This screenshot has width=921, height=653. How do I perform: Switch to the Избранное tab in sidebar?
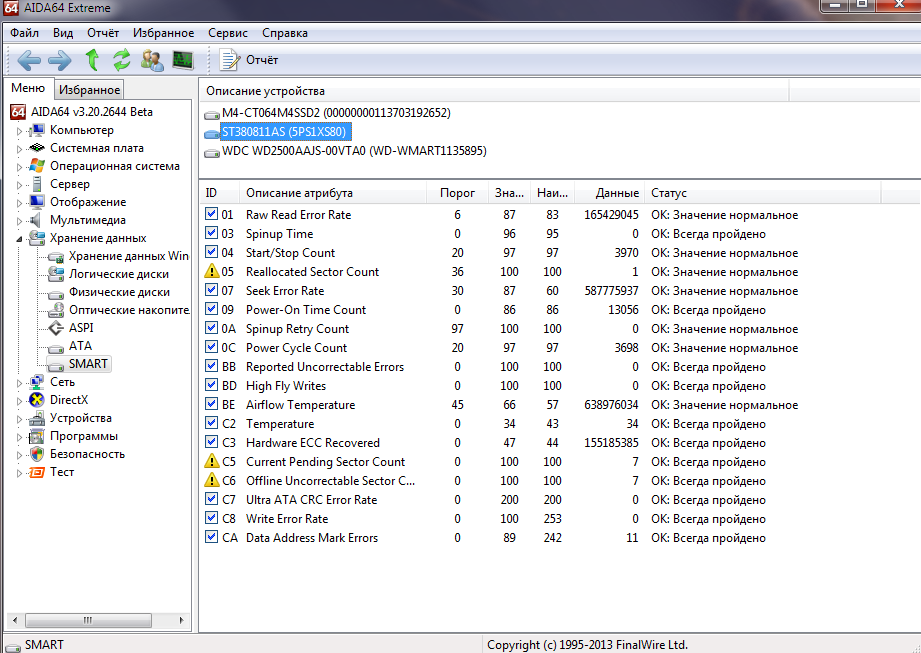click(89, 90)
